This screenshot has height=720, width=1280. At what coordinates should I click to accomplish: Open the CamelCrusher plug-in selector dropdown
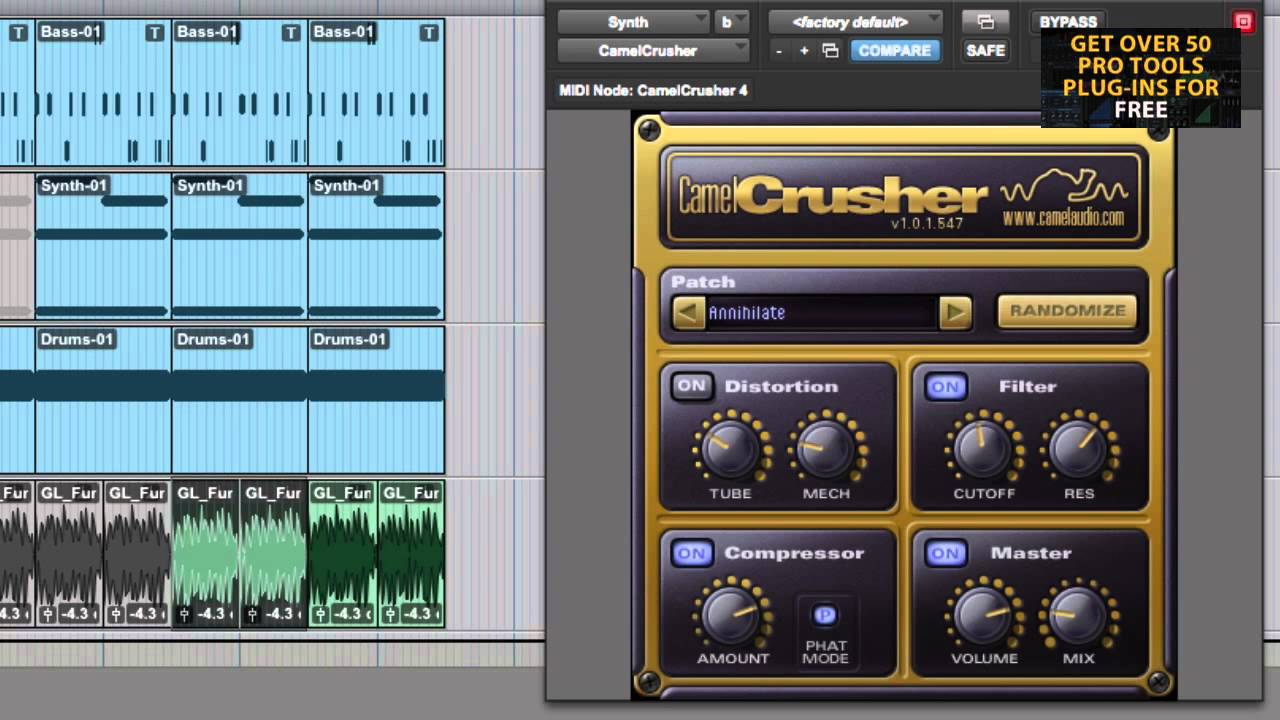tap(653, 50)
